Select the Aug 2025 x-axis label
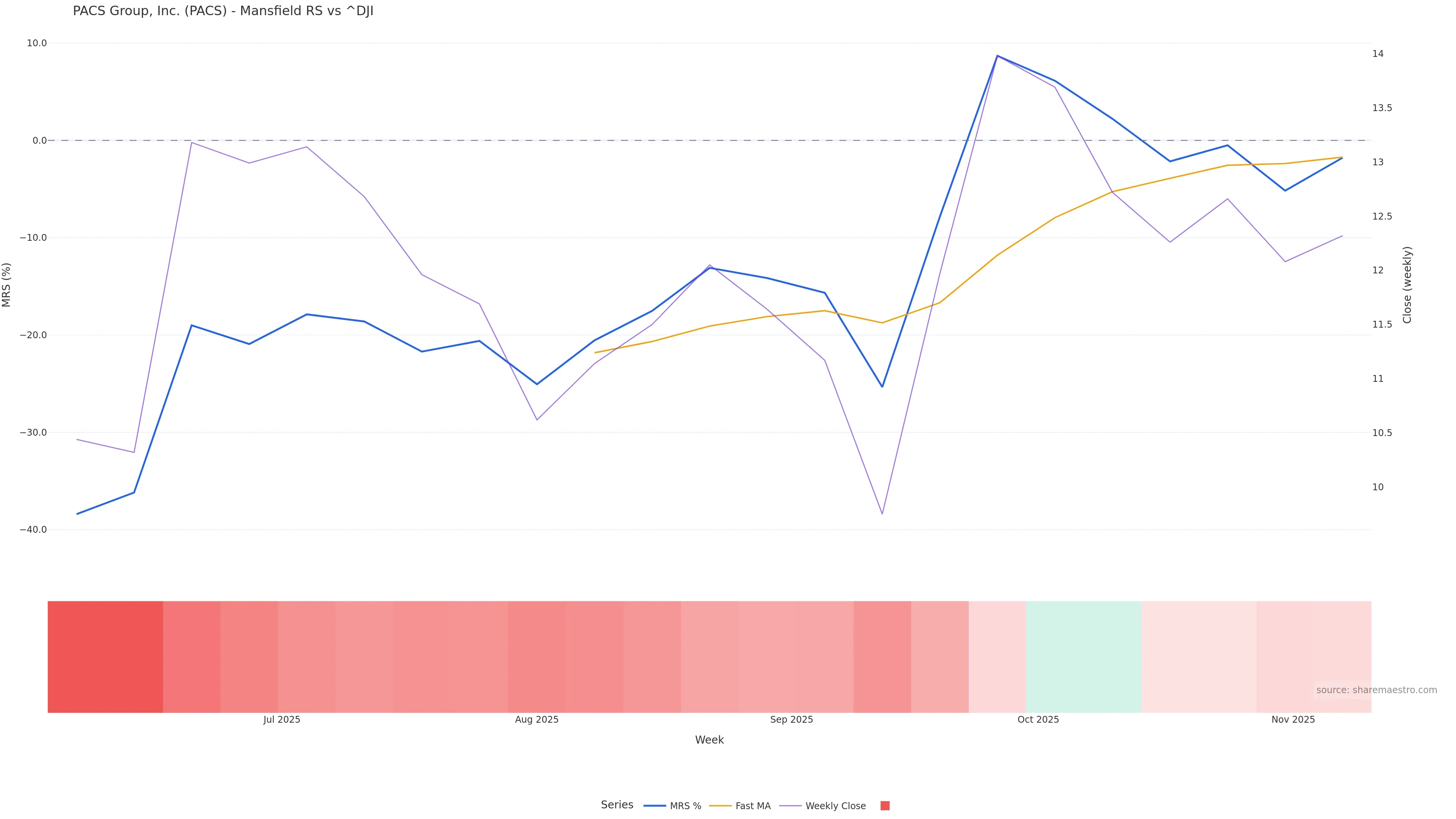 (x=537, y=720)
